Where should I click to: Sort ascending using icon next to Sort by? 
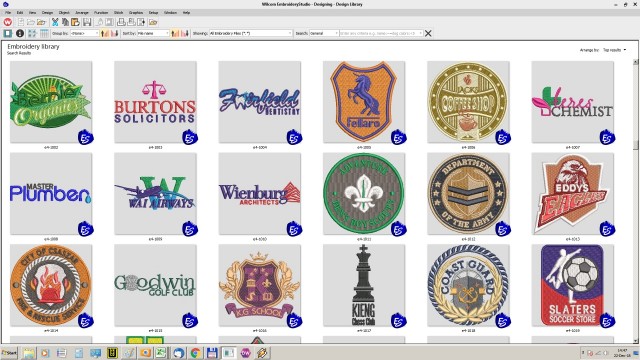coord(175,33)
